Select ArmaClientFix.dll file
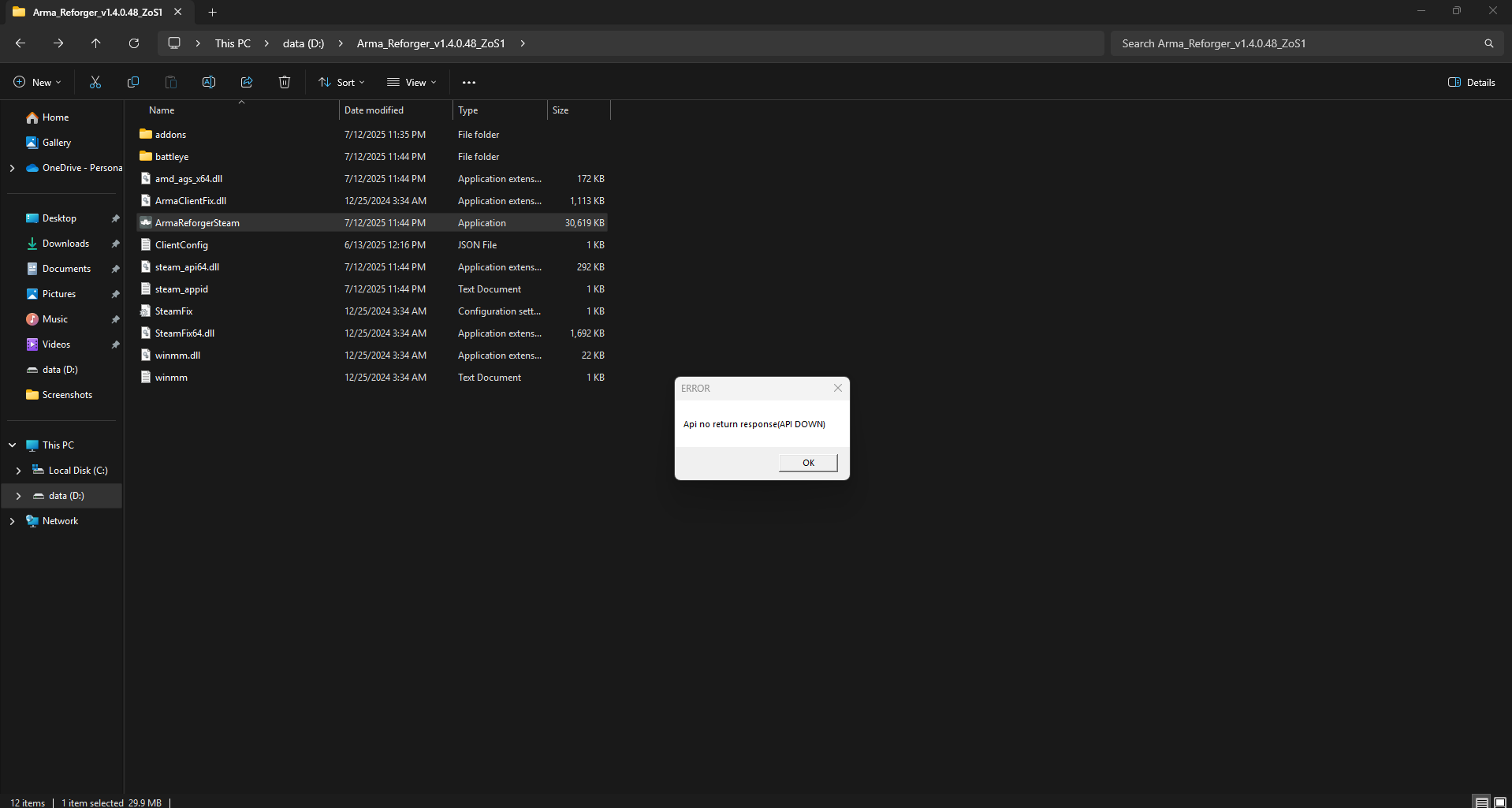Screen dimensions: 1512x808 pos(372,201)
